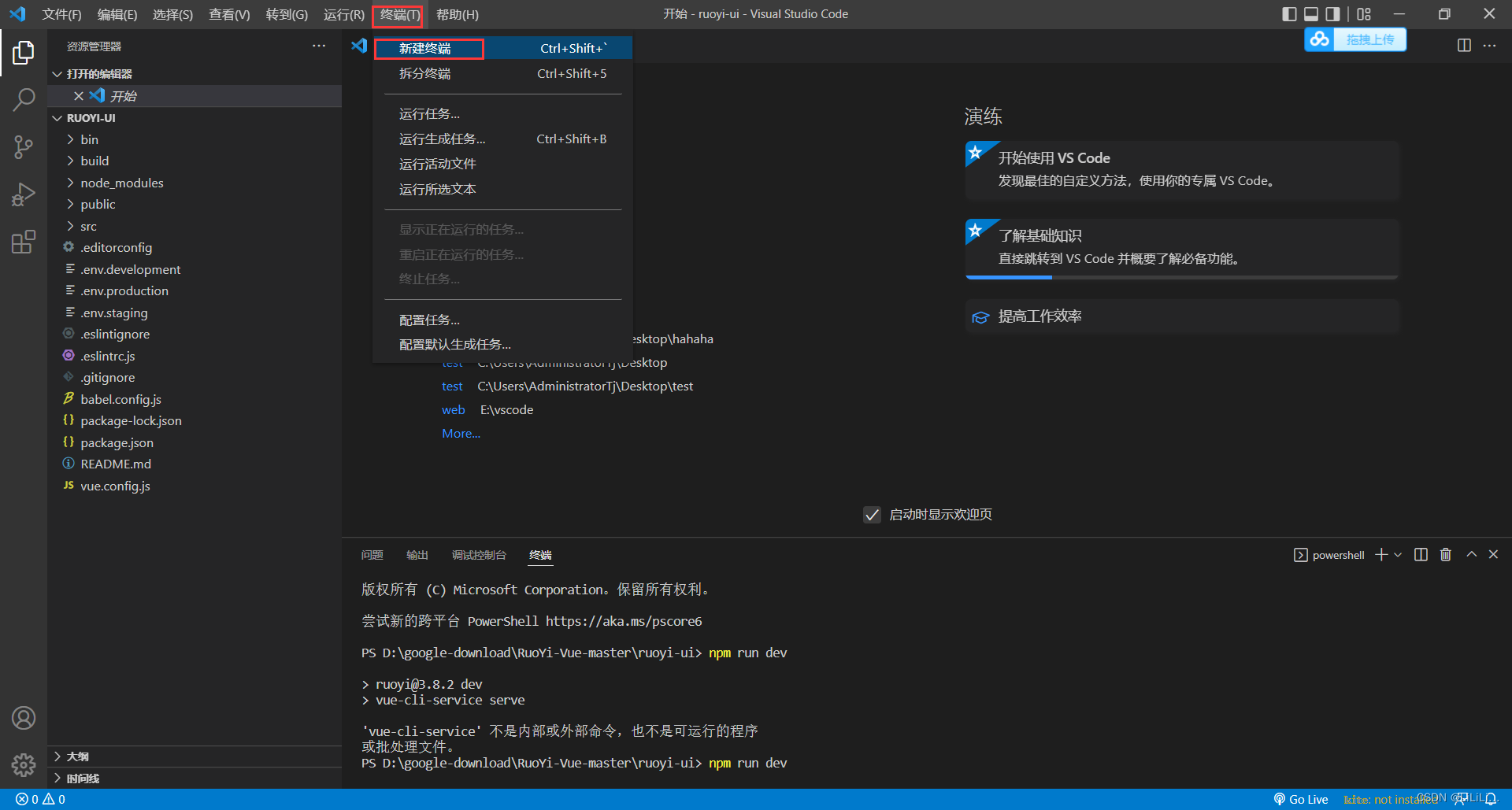Click the powershell terminal icon label
Screen dimensions: 1512x810
1329,555
